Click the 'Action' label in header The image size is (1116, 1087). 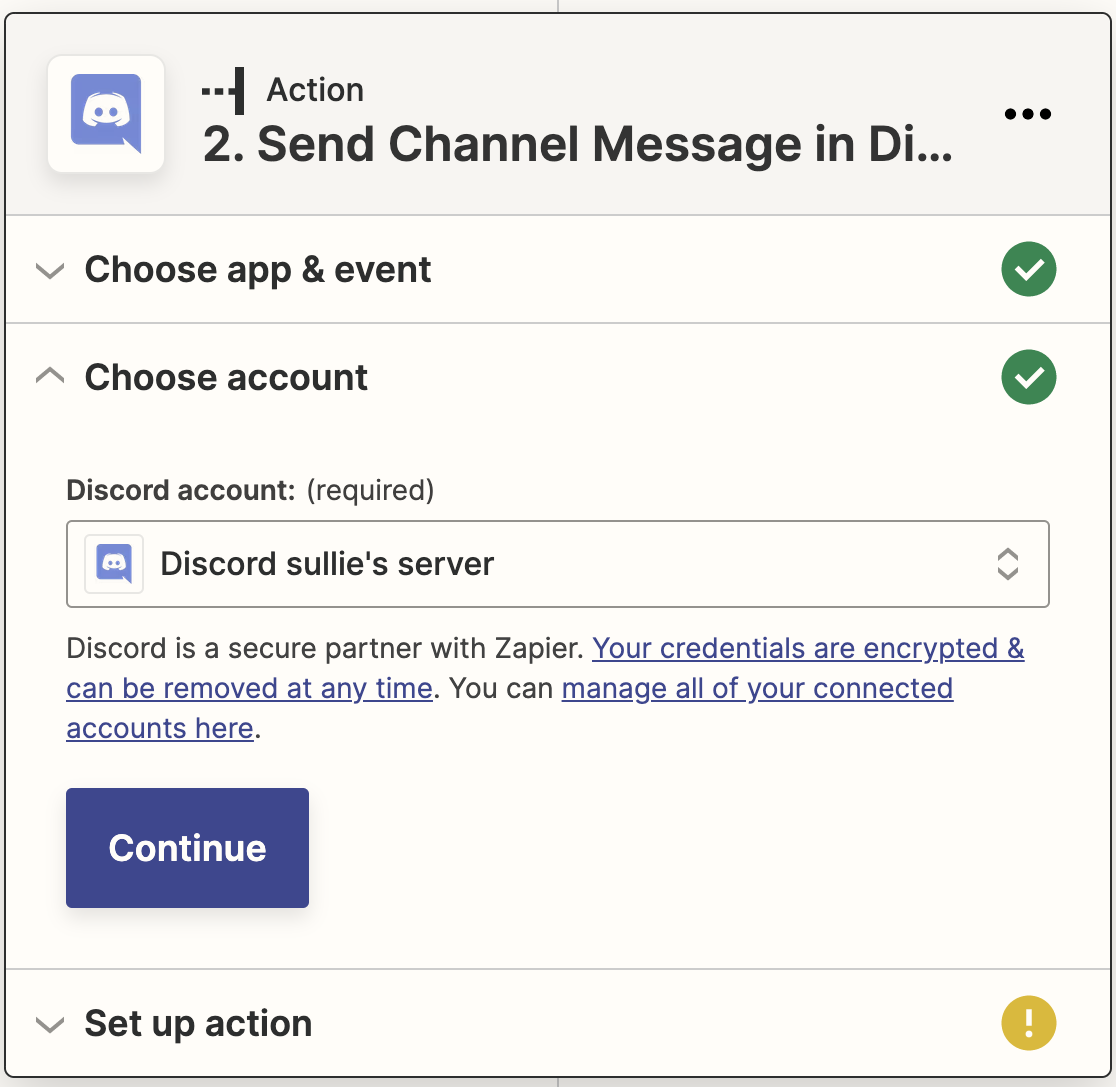(315, 90)
